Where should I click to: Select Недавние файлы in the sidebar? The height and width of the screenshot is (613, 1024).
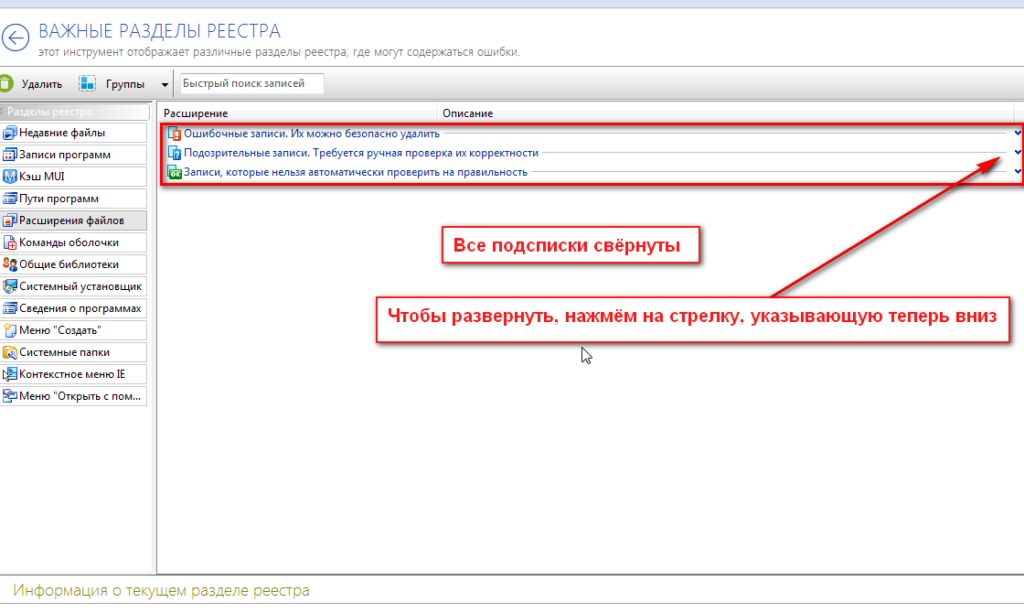(x=73, y=133)
